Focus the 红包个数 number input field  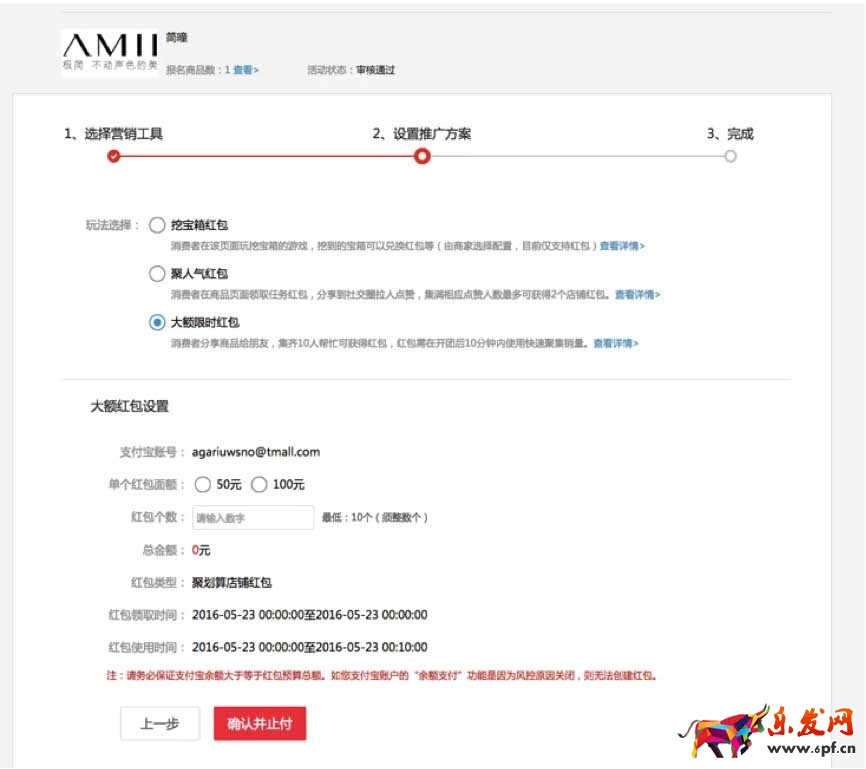pos(252,517)
